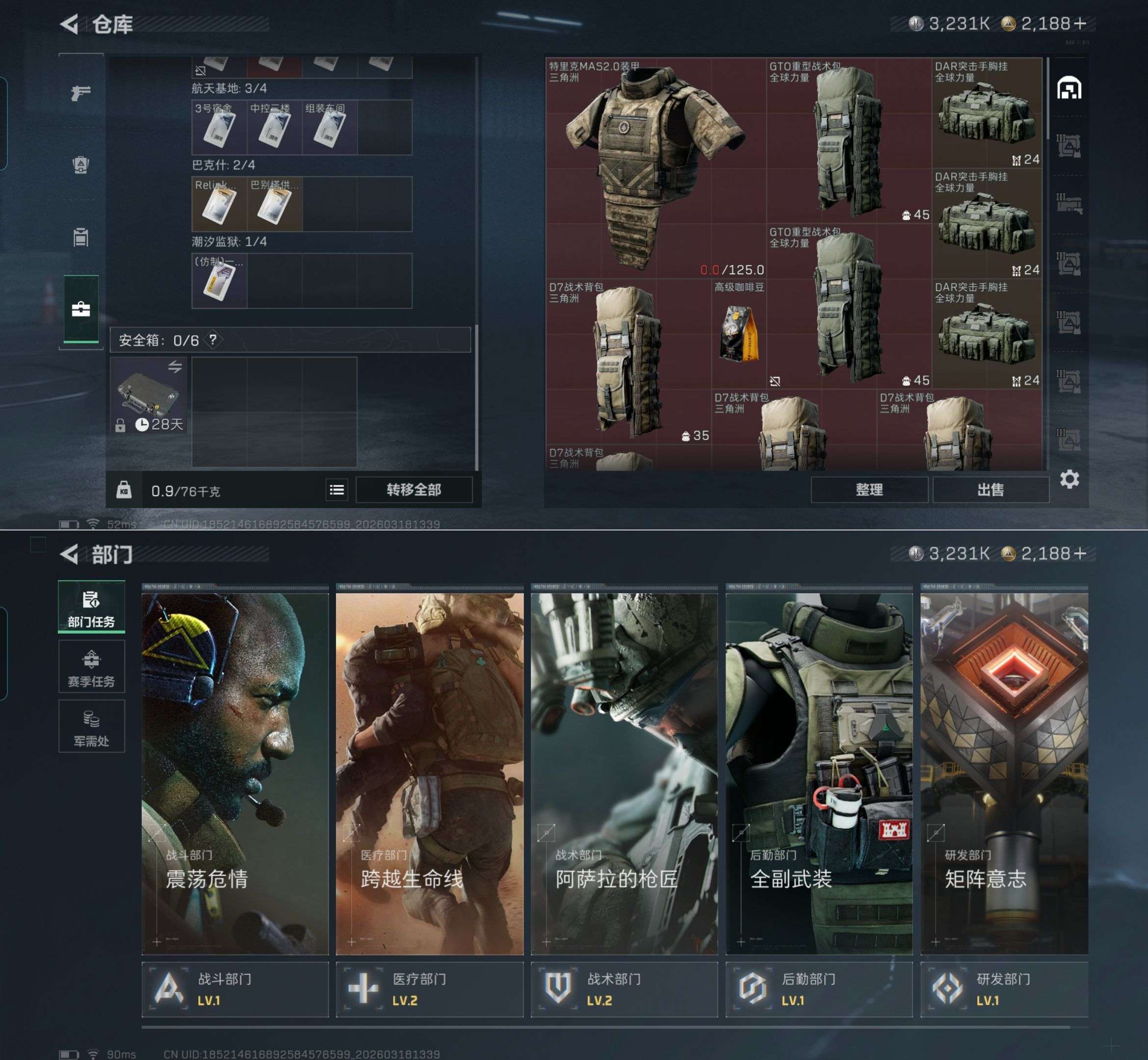
Task: Open the help question mark beside 安全箱
Action: tap(213, 340)
